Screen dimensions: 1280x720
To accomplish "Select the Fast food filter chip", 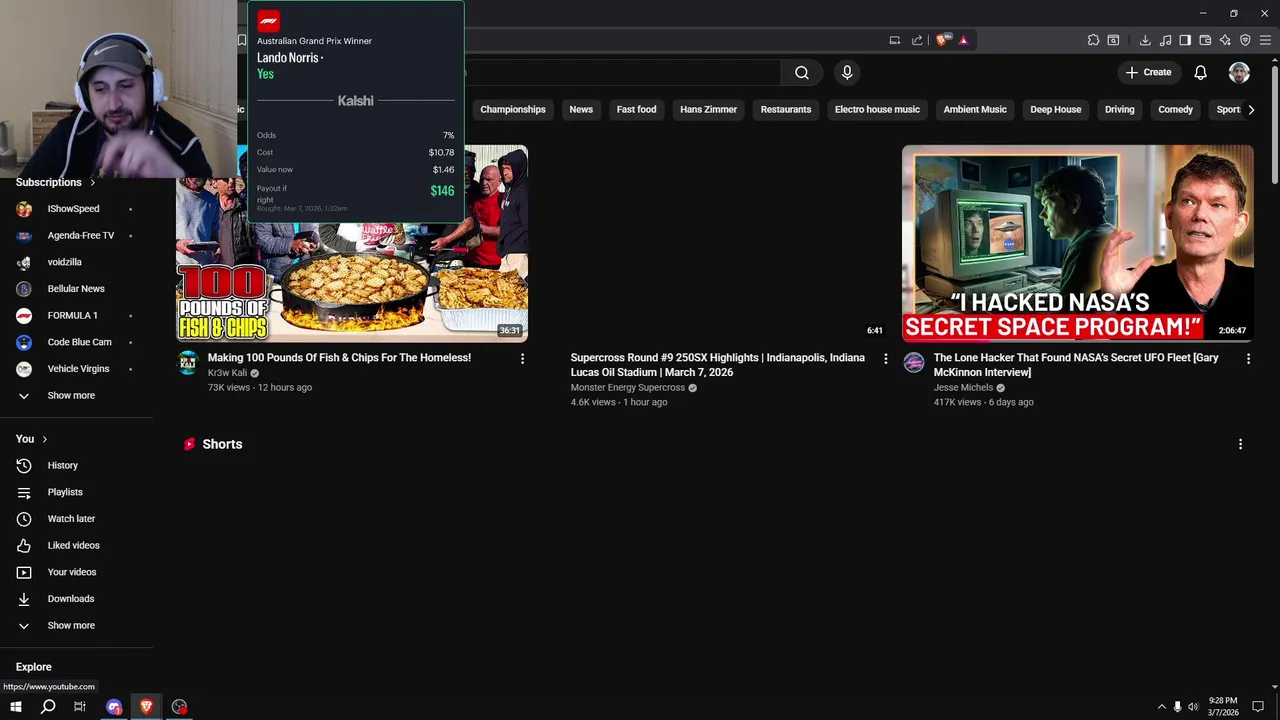I will pos(636,109).
